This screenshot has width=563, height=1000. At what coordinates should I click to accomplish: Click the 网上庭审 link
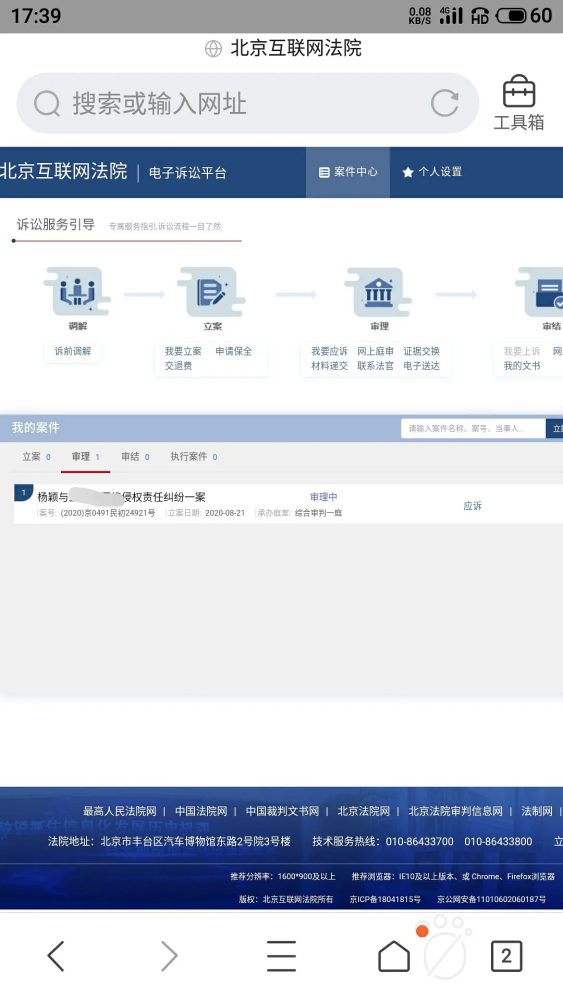pos(376,351)
